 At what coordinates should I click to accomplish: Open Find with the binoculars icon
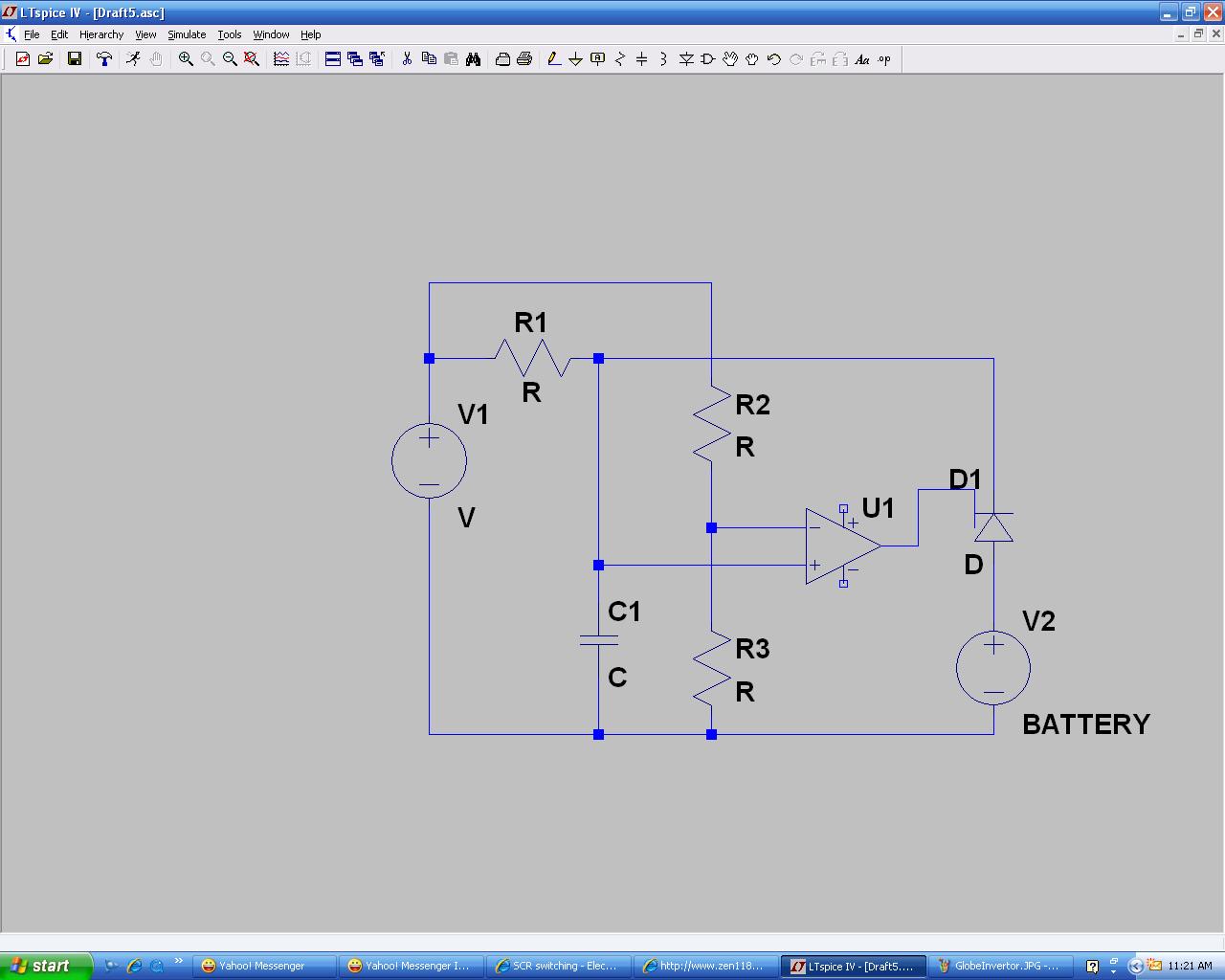pyautogui.click(x=473, y=59)
